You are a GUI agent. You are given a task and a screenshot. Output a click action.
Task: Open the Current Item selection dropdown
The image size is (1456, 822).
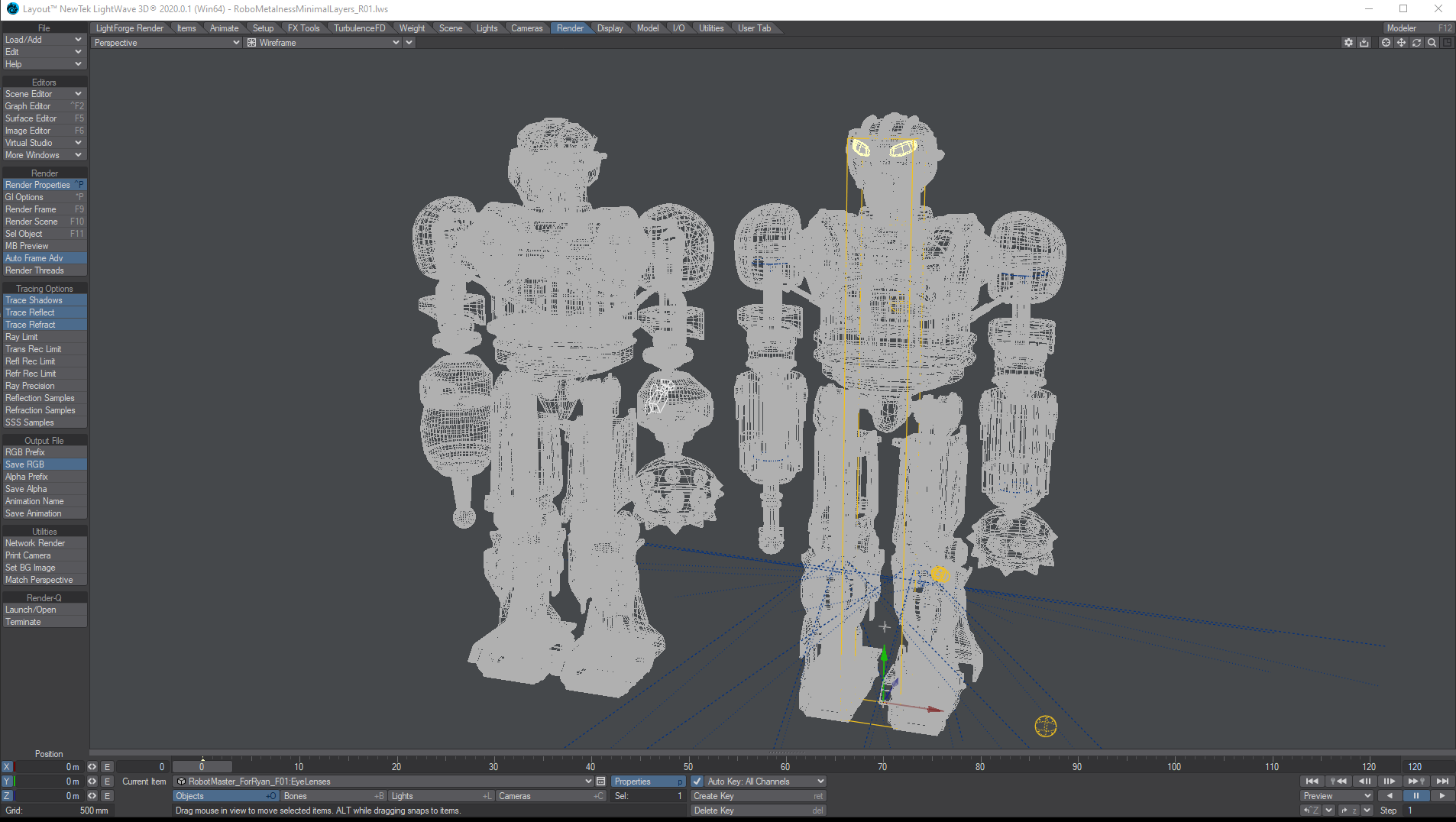click(587, 782)
